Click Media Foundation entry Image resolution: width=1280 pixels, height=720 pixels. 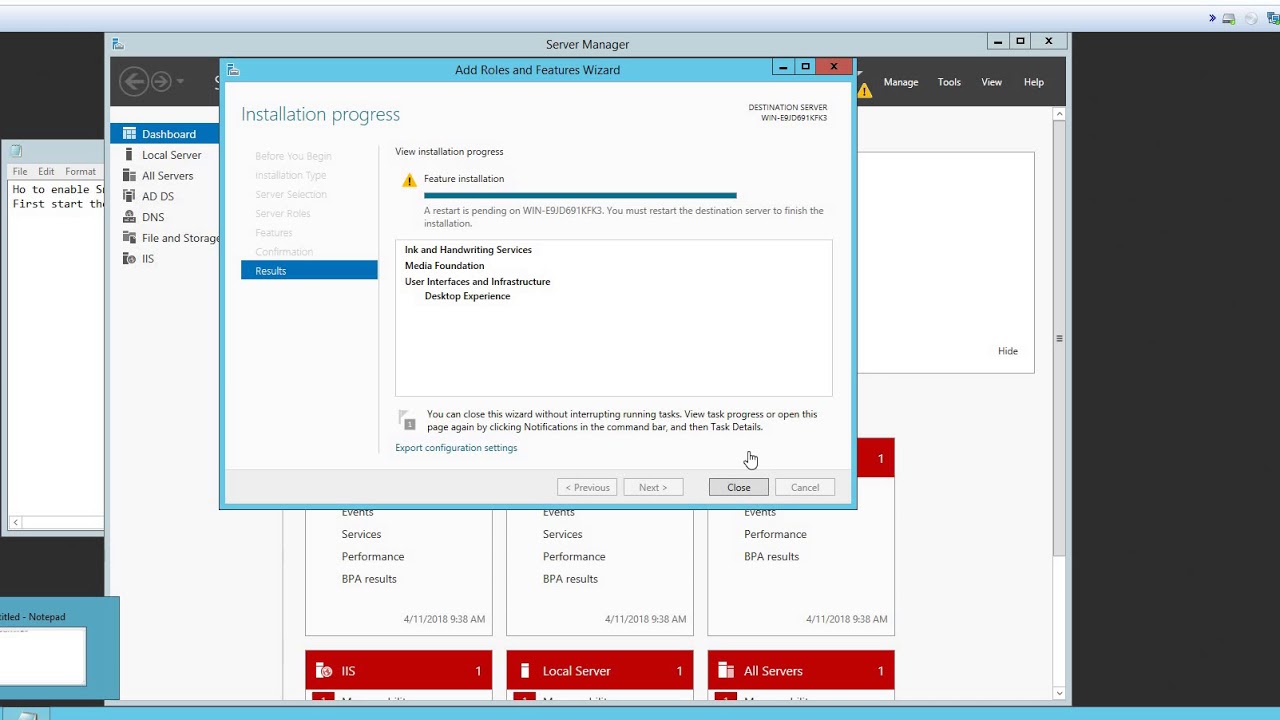click(x=444, y=266)
